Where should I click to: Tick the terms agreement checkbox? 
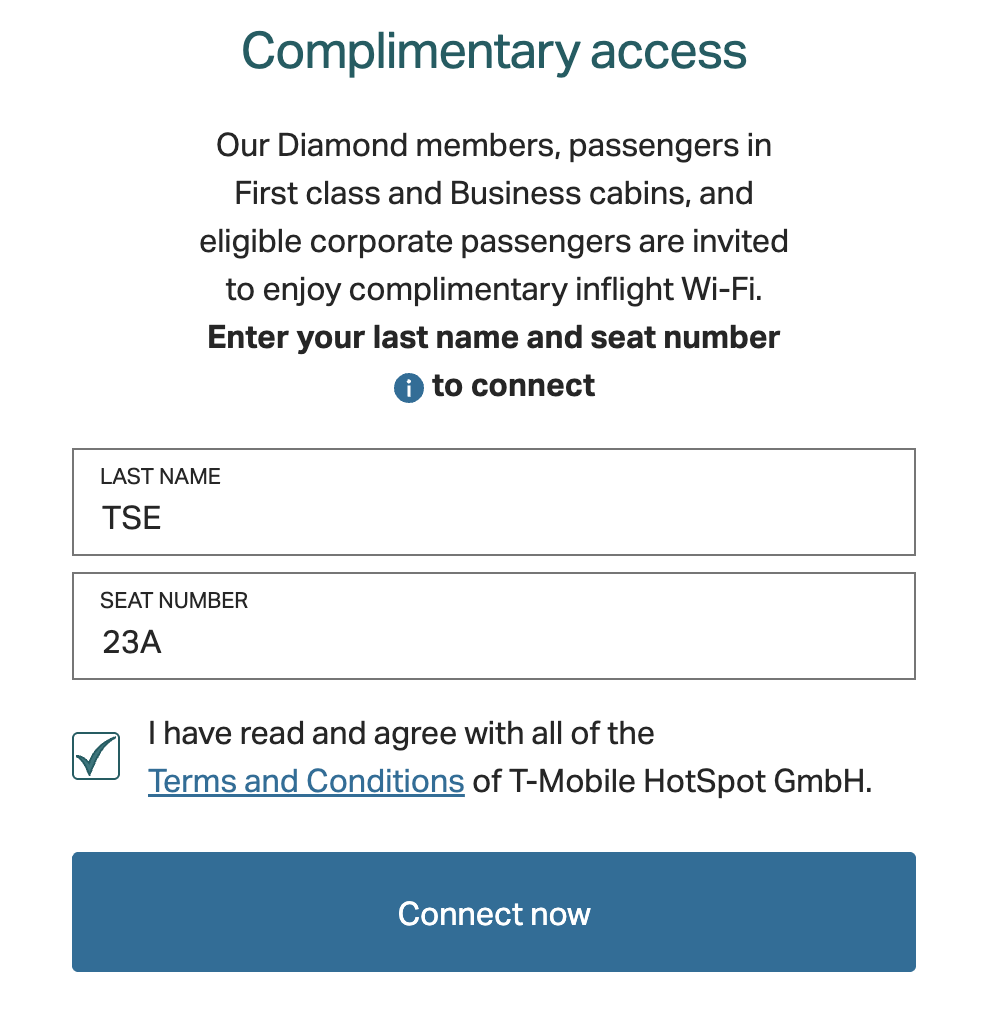tap(96, 756)
